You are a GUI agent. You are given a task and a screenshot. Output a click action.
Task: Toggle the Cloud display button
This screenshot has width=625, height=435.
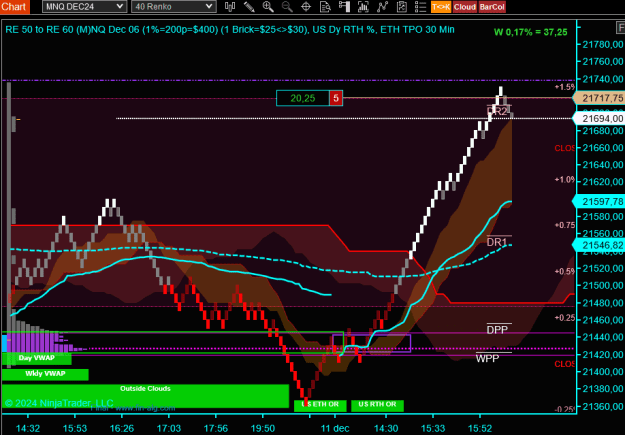[465, 7]
